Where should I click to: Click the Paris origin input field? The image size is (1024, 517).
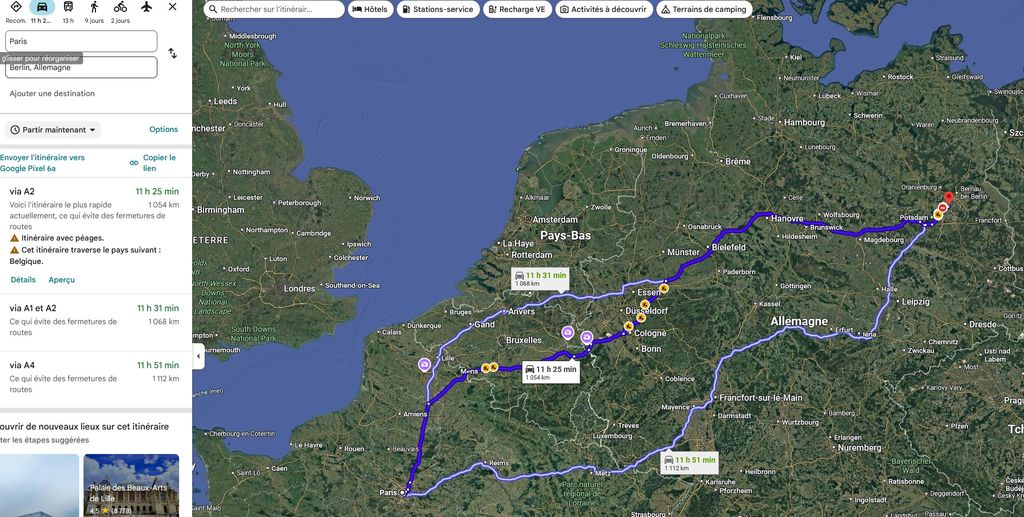(x=81, y=41)
